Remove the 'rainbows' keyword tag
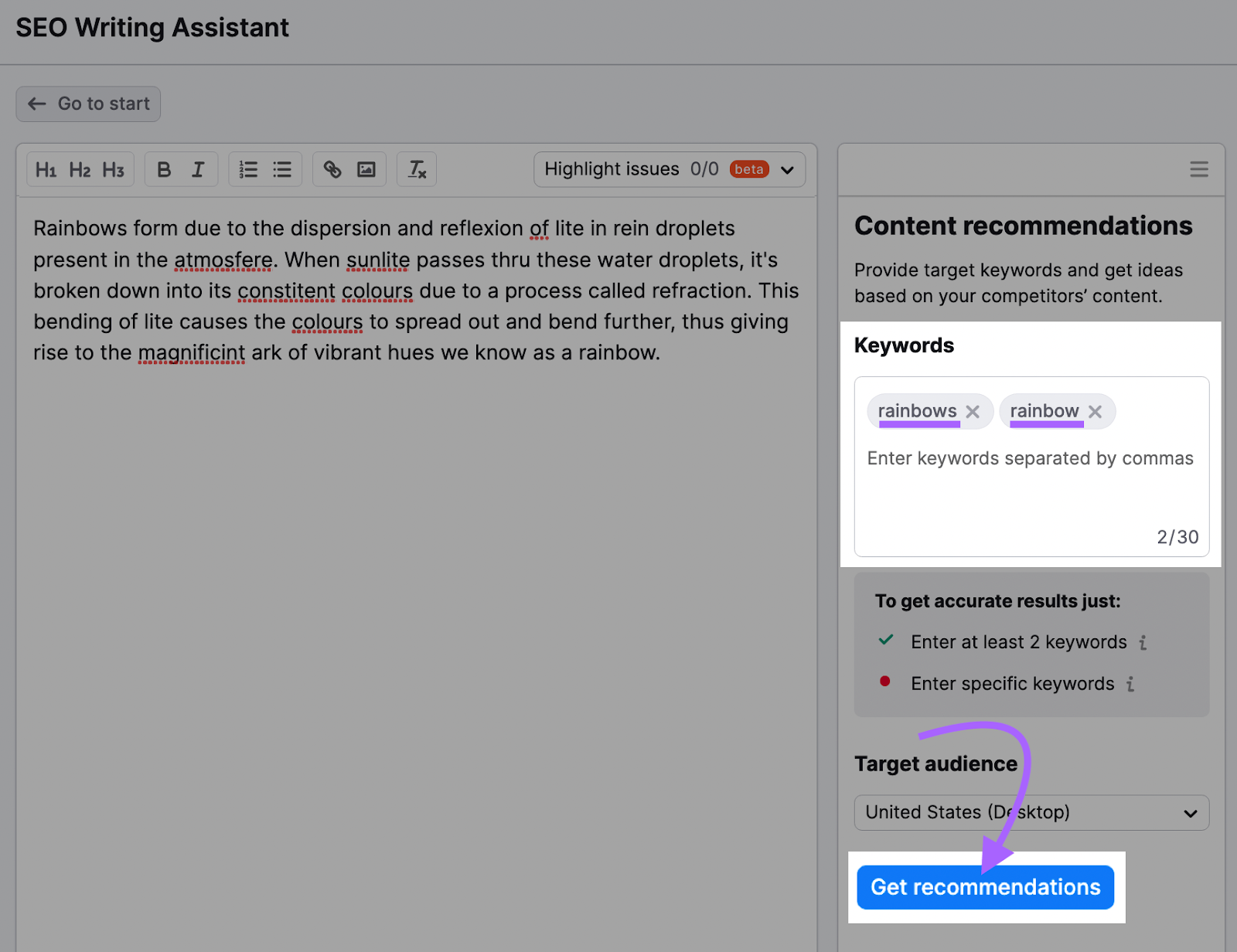Image resolution: width=1237 pixels, height=952 pixels. [973, 412]
